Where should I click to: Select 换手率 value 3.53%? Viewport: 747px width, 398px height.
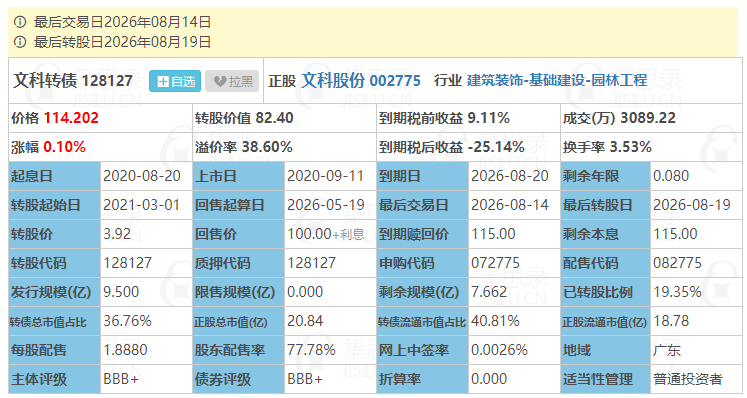pyautogui.click(x=630, y=147)
